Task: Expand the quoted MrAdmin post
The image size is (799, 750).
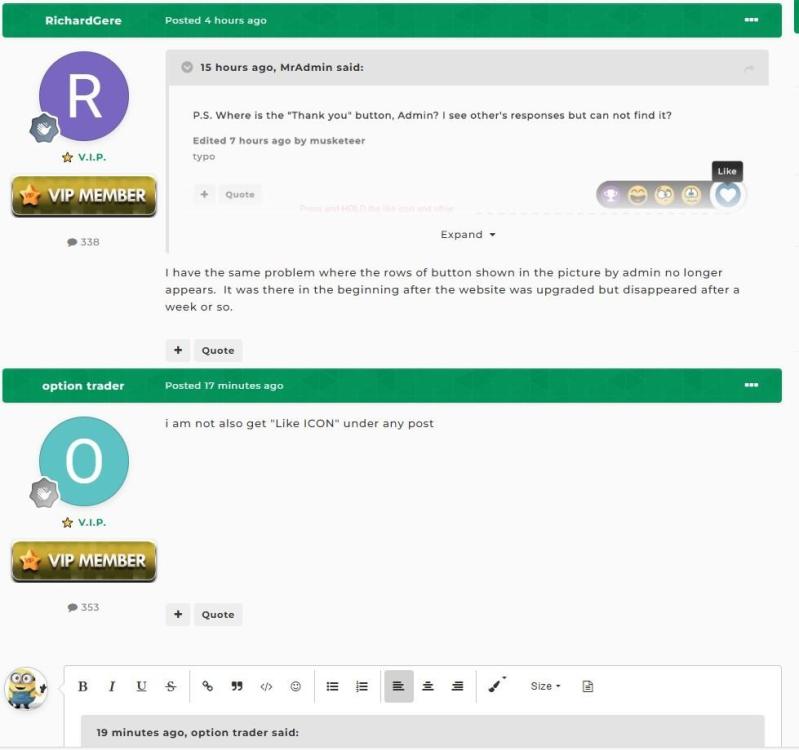Action: 468,235
